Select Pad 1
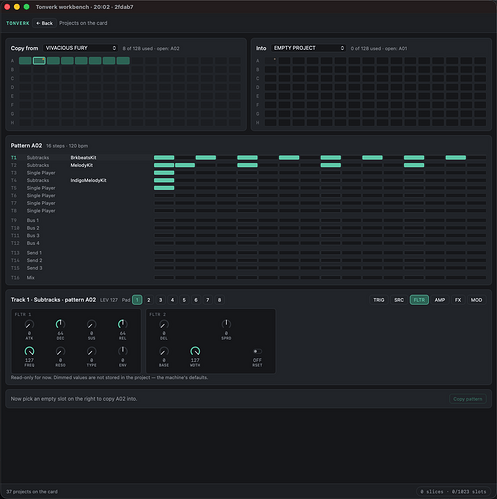497x499 pixels. (137, 300)
